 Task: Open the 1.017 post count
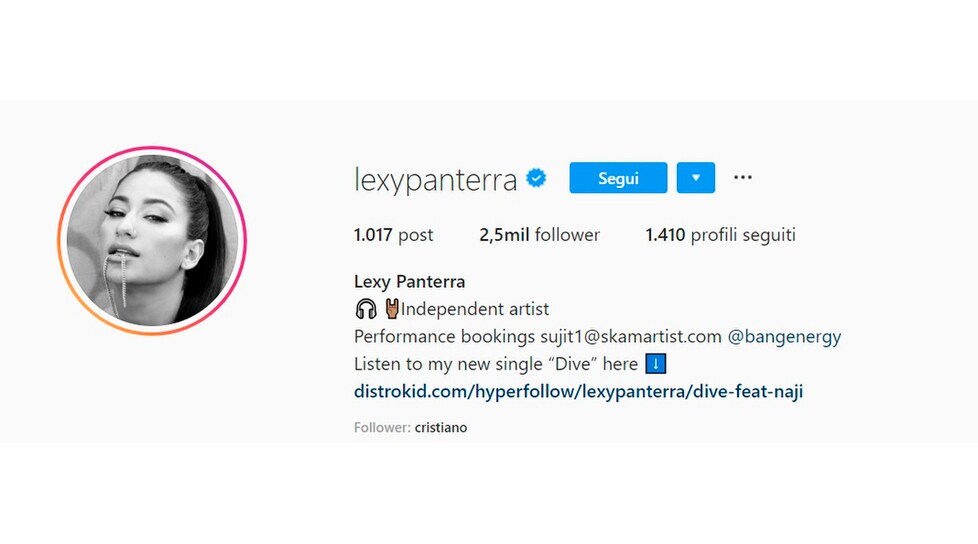pos(393,235)
